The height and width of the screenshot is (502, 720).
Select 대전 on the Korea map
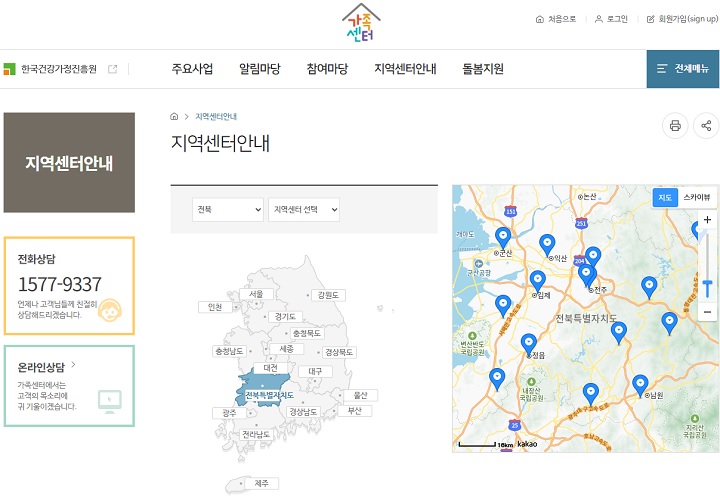coord(270,368)
